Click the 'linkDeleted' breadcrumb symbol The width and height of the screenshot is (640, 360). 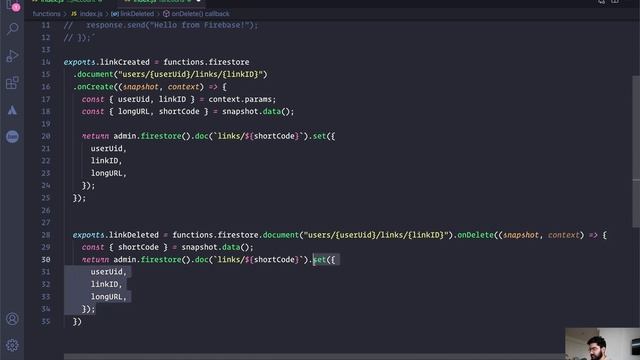click(x=133, y=14)
